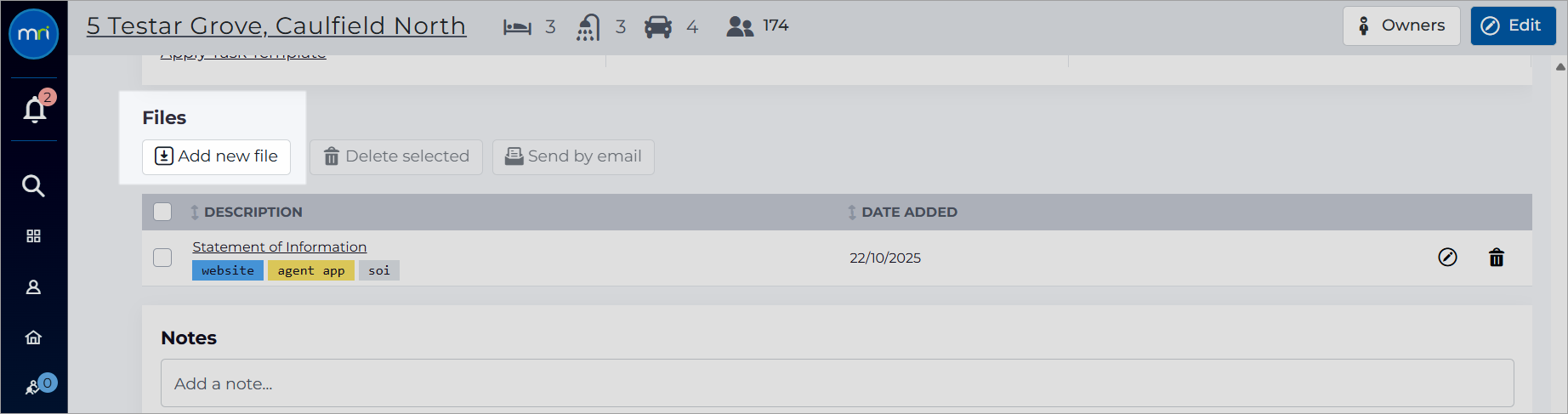Click the Add new file button
The image size is (1568, 414).
pos(216,156)
